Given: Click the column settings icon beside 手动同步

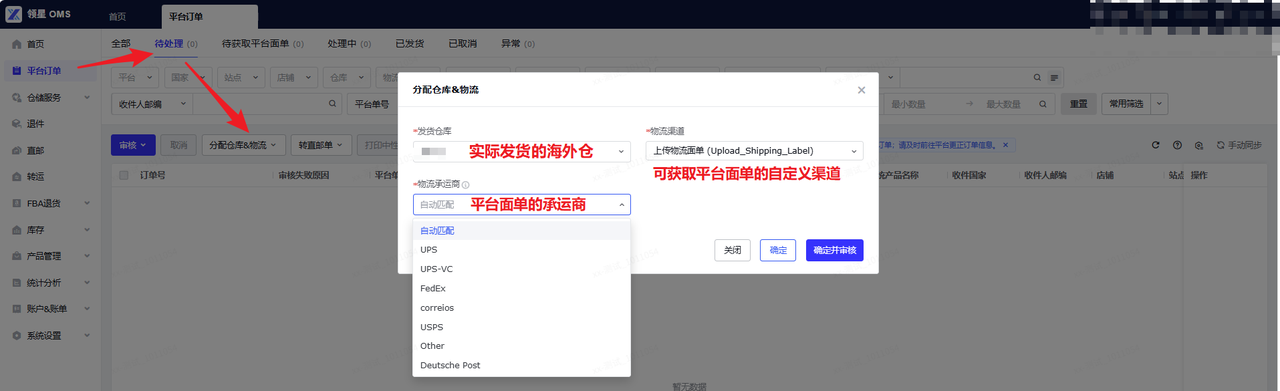Looking at the screenshot, I should pos(1199,145).
